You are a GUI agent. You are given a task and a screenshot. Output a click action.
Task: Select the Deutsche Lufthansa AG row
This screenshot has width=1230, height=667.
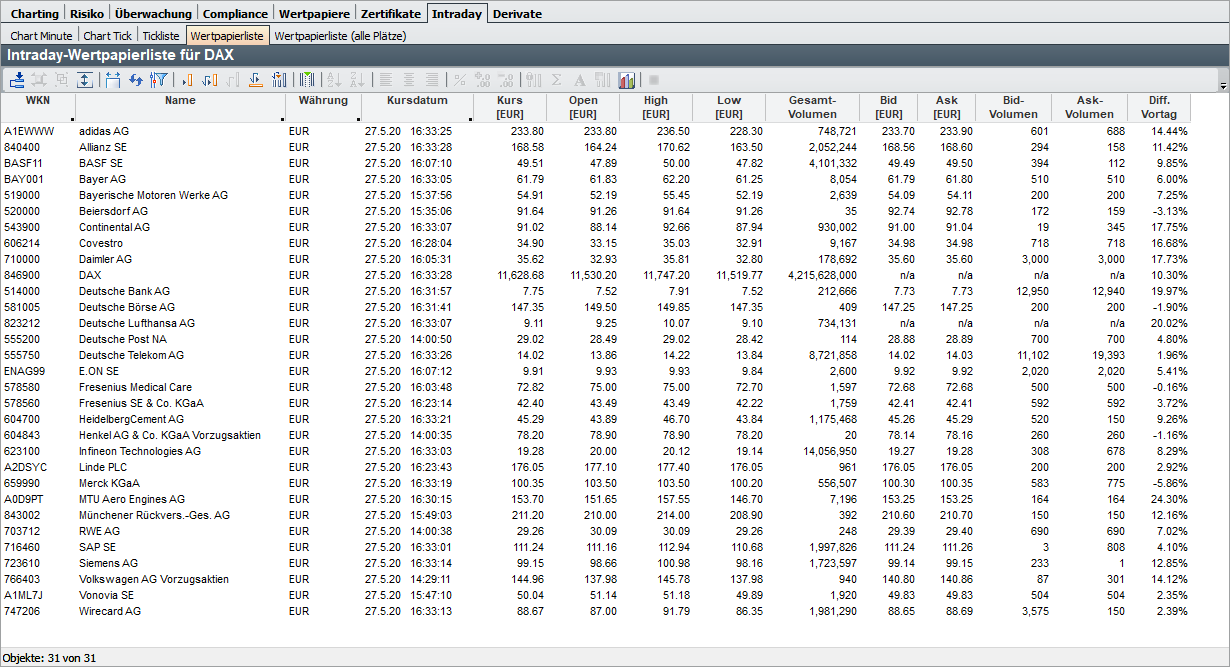136,323
